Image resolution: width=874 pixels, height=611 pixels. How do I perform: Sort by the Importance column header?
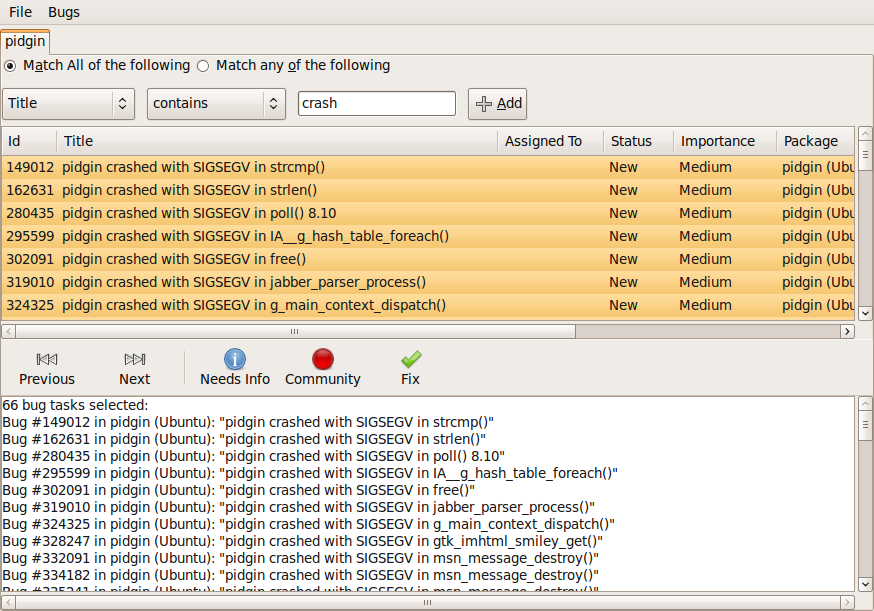725,141
